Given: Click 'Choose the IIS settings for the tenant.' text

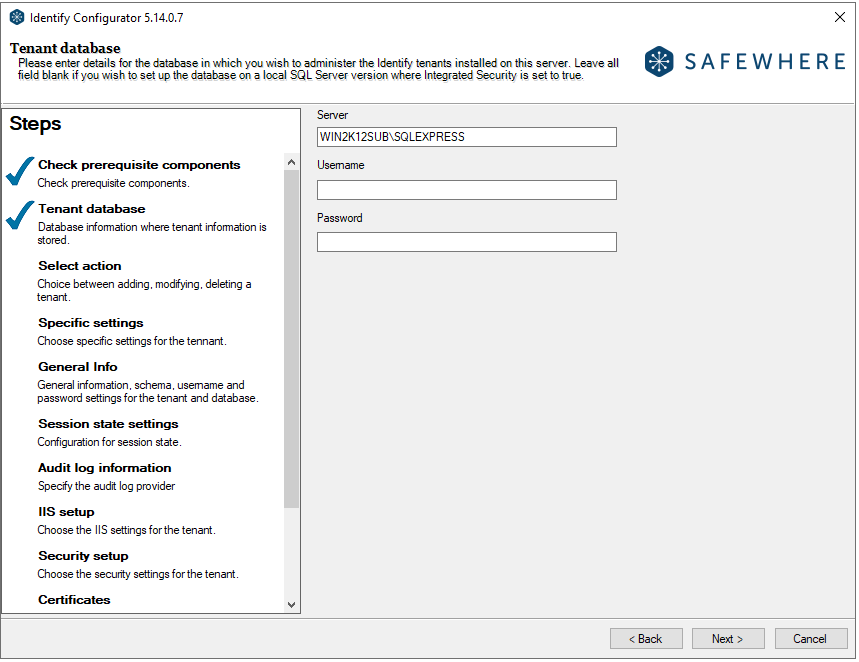Looking at the screenshot, I should tap(127, 530).
